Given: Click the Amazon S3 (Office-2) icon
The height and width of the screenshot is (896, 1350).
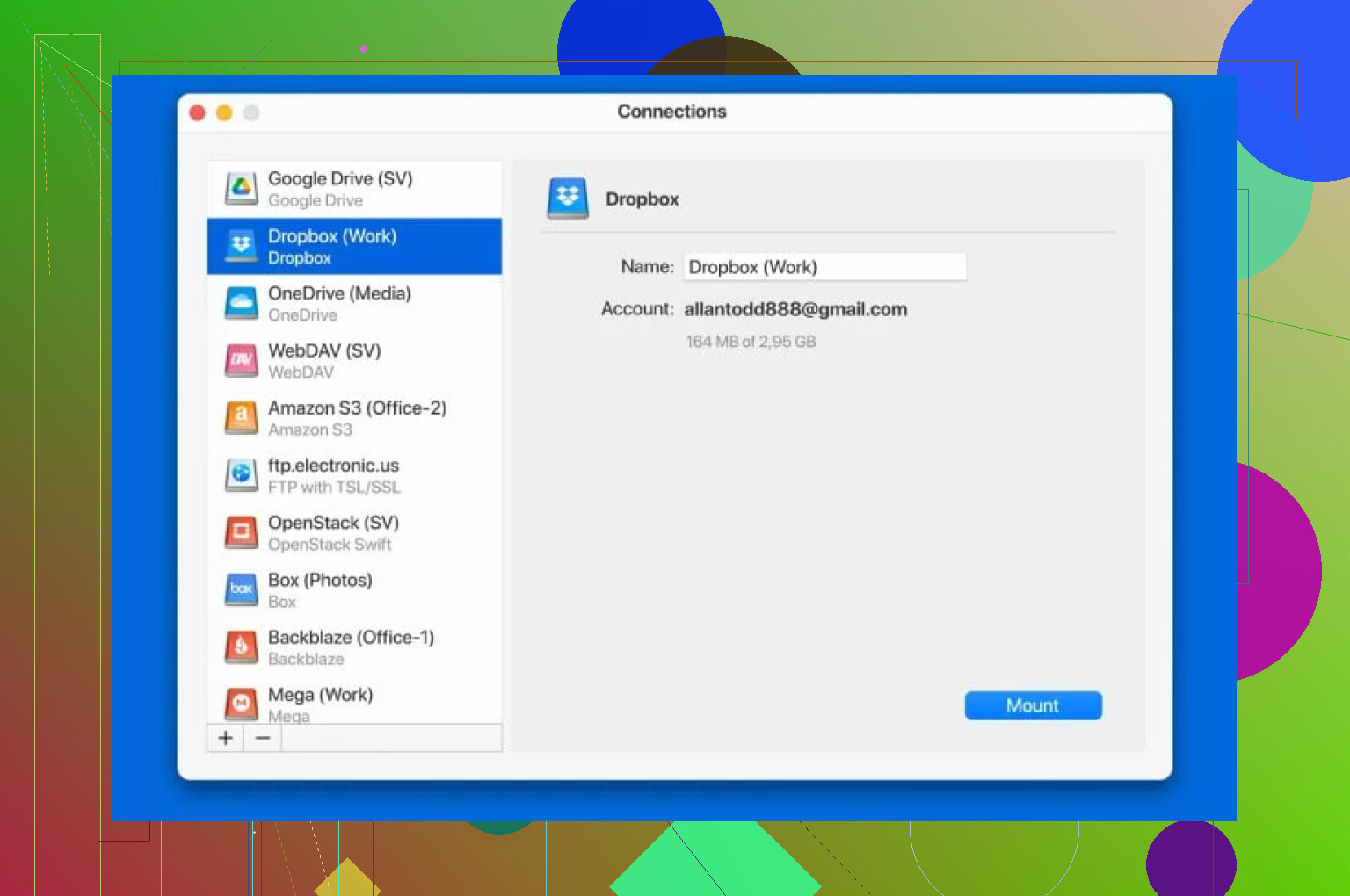Looking at the screenshot, I should click(241, 417).
